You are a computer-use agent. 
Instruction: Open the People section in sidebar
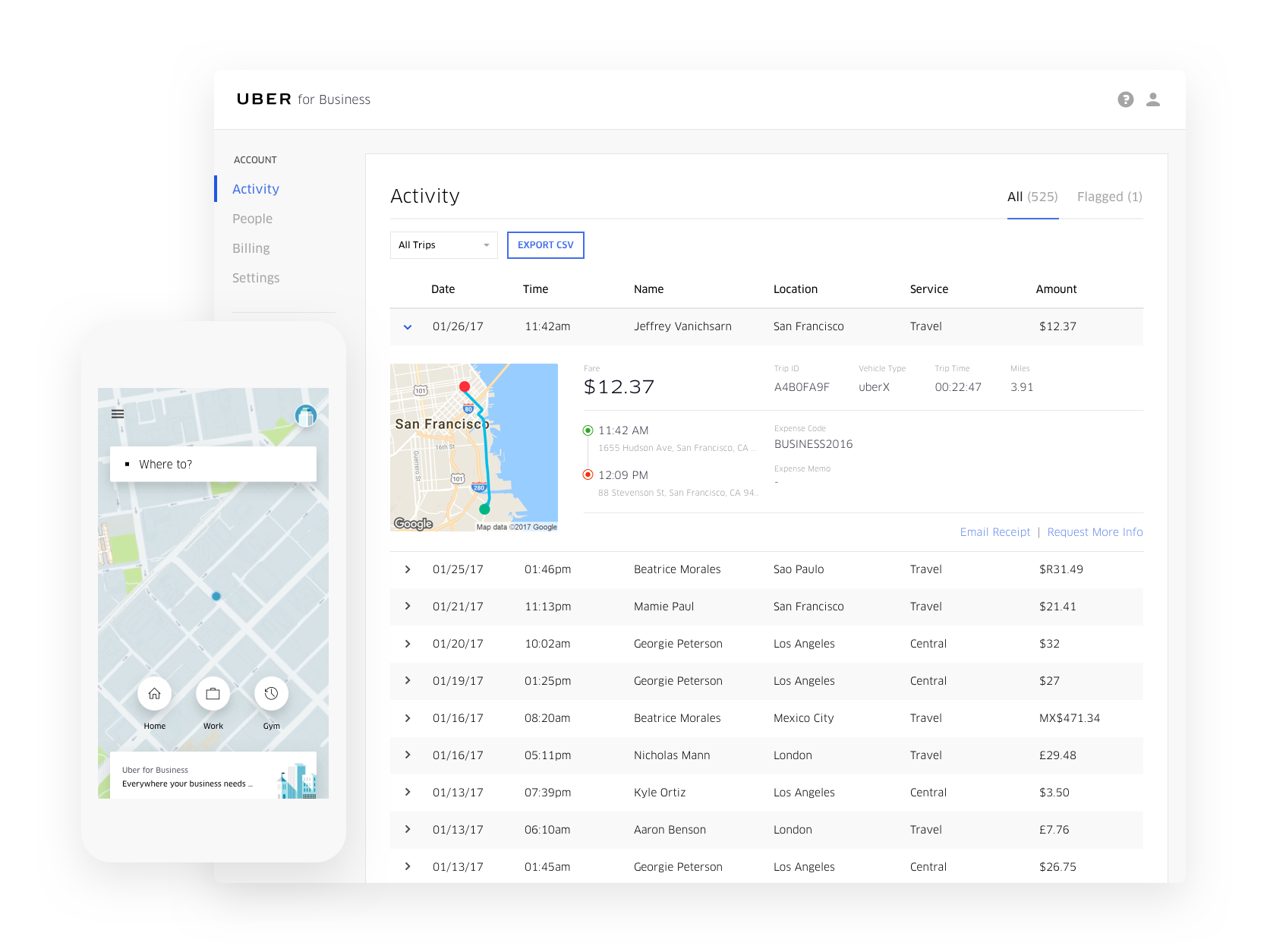[x=252, y=218]
